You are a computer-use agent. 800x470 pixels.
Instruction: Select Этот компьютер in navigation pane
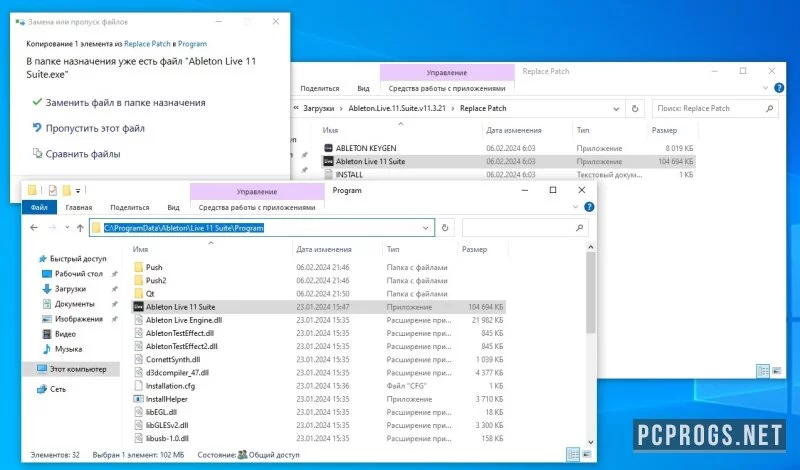pos(71,369)
